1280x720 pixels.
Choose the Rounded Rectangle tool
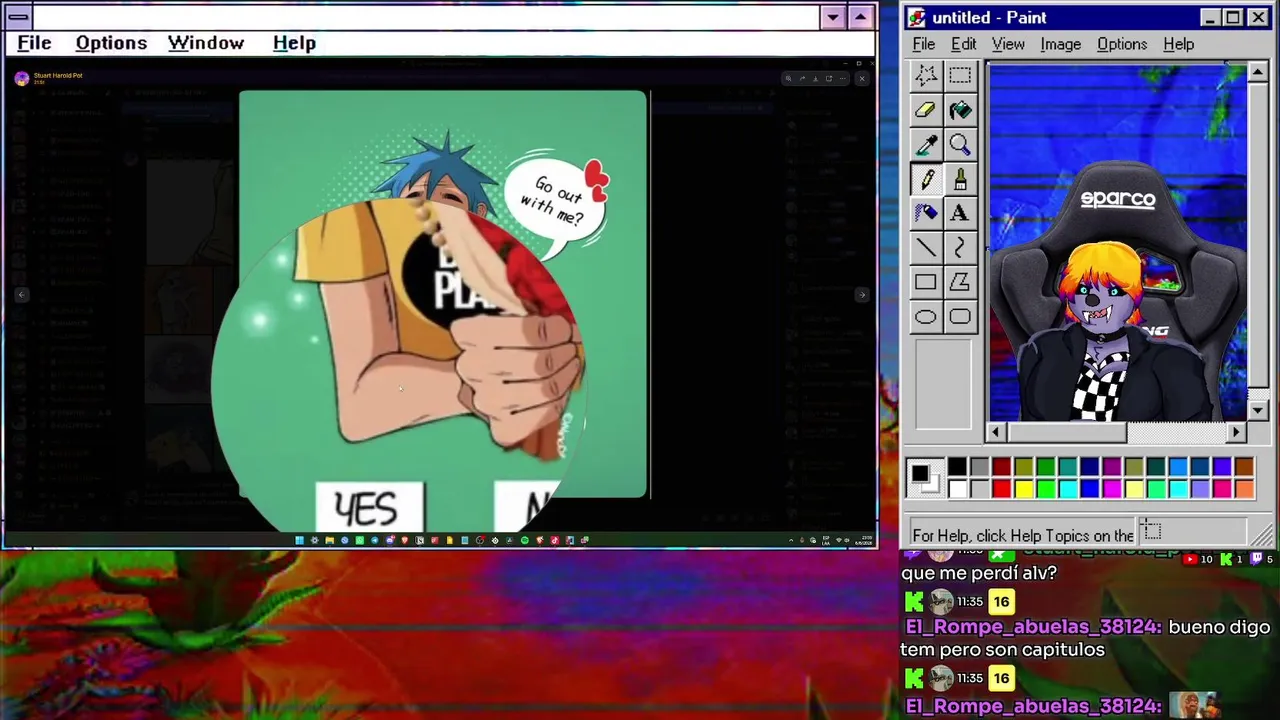(960, 317)
